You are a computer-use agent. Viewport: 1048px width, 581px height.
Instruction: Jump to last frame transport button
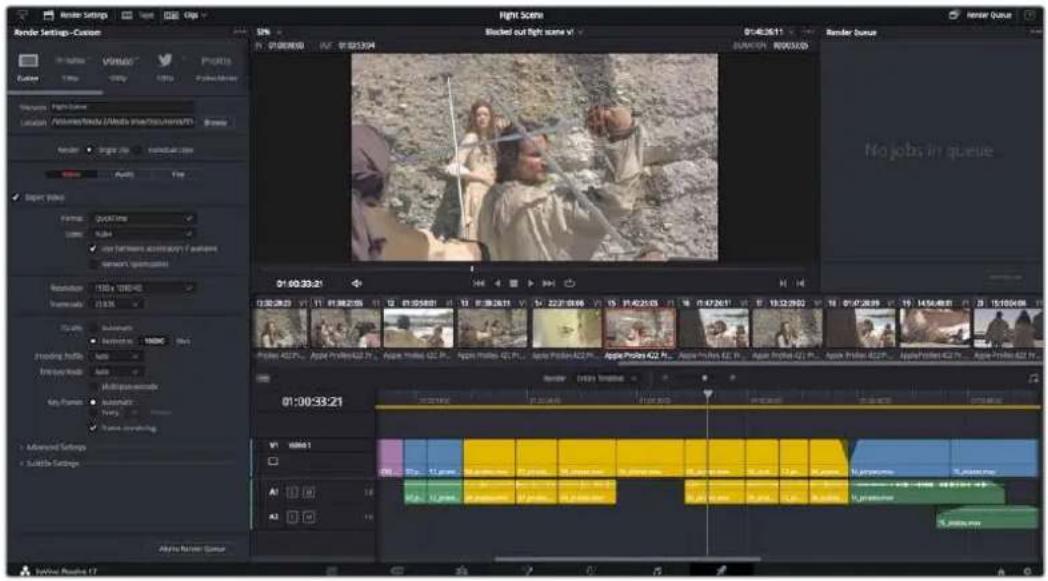pyautogui.click(x=549, y=283)
